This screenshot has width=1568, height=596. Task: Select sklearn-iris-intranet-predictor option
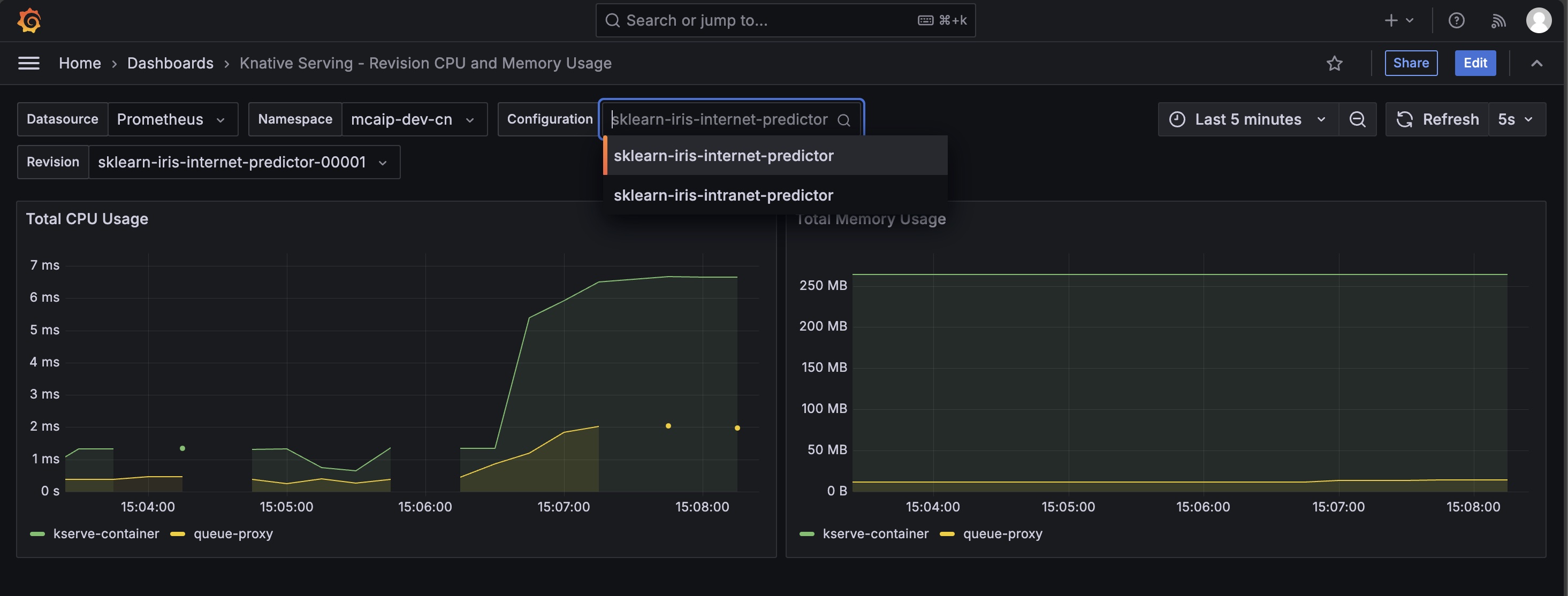[x=775, y=195]
